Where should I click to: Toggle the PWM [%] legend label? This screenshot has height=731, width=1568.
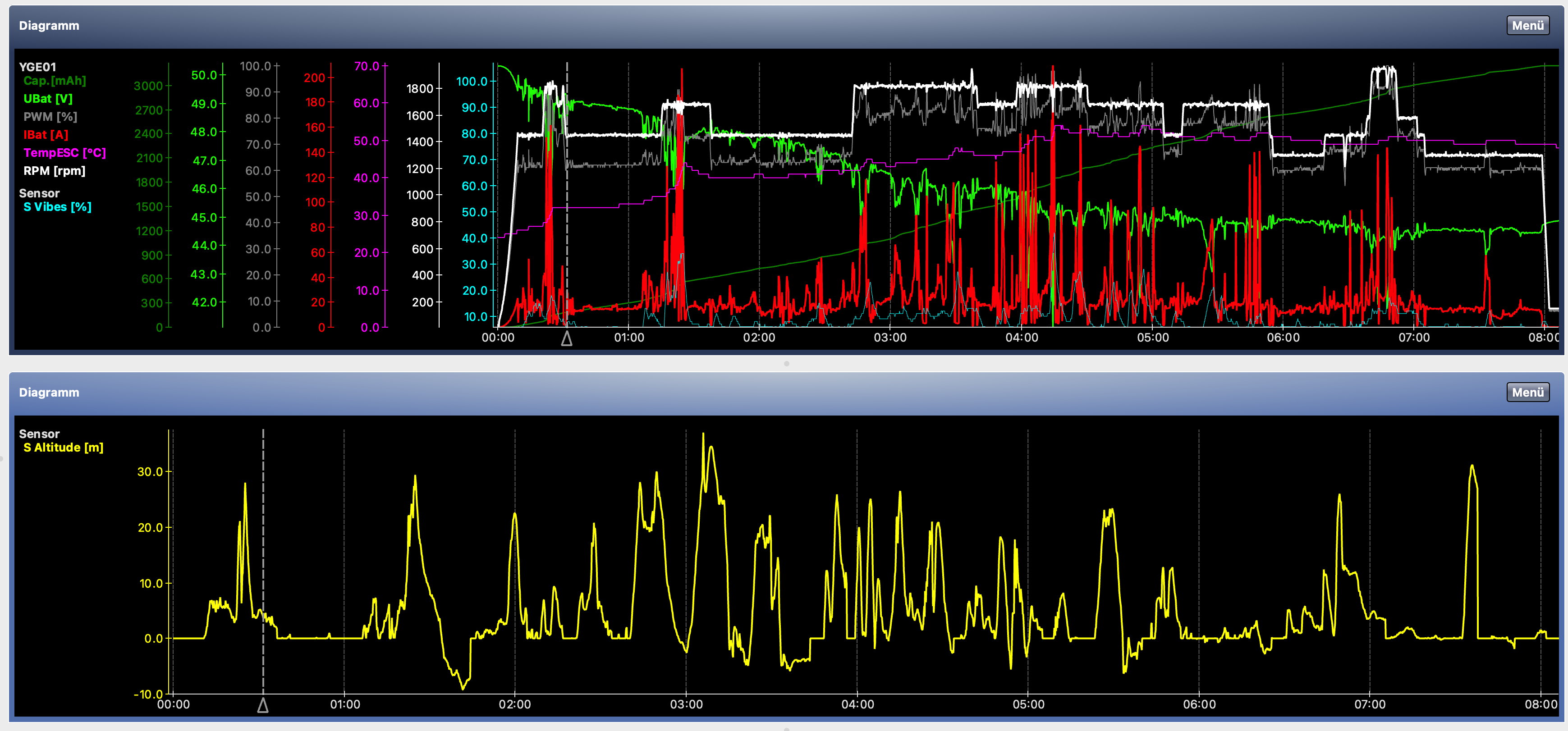point(50,117)
